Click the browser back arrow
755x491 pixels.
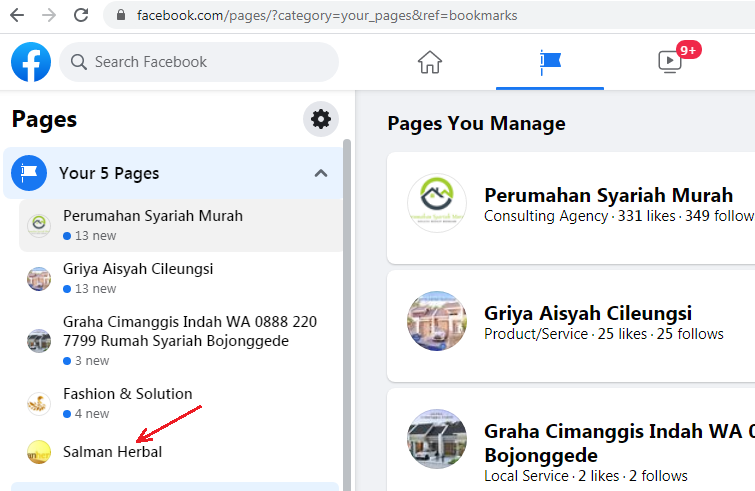point(17,15)
